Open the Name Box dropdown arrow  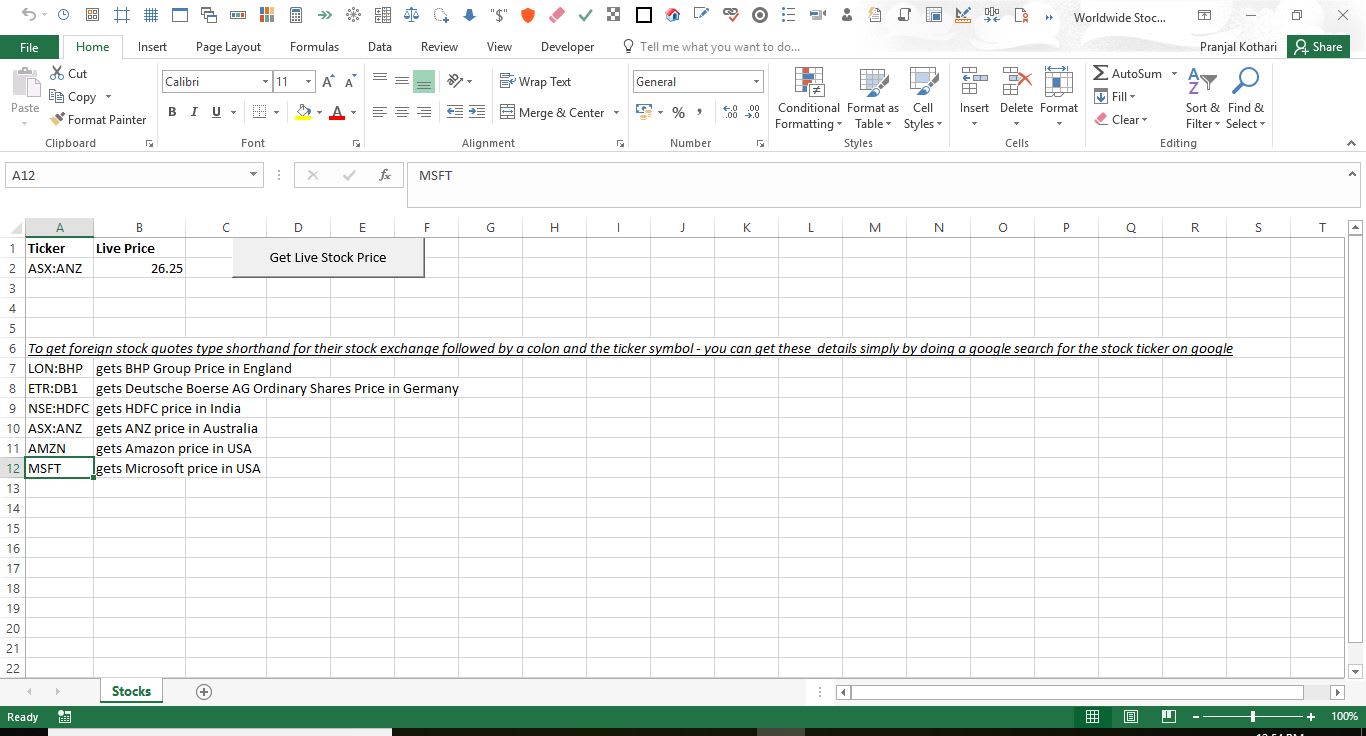pyautogui.click(x=254, y=175)
